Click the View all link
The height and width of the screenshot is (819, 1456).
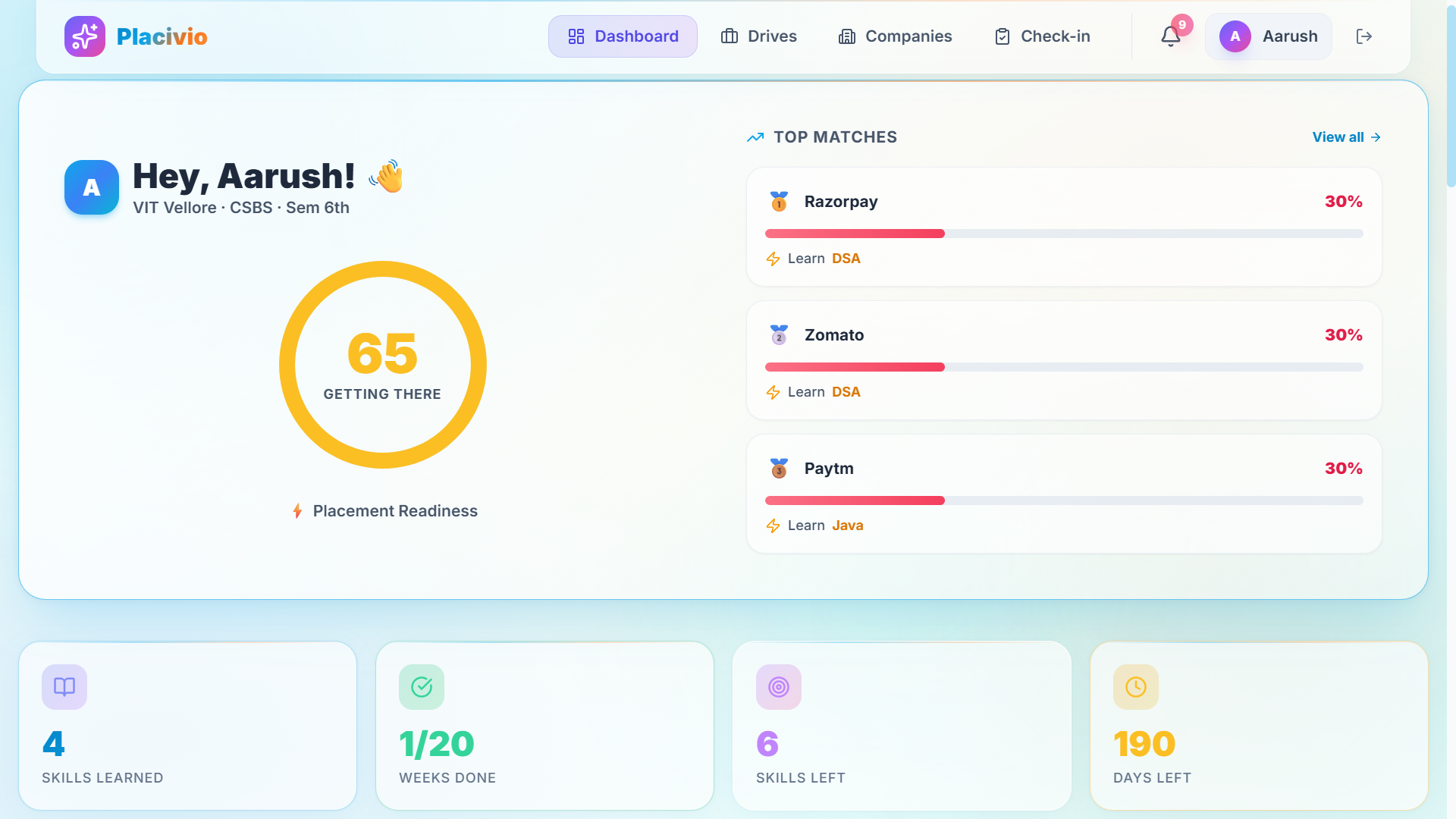pyautogui.click(x=1347, y=137)
